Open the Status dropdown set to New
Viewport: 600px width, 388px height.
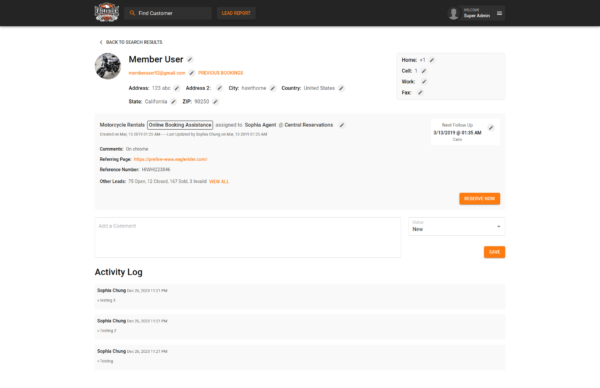pos(457,227)
